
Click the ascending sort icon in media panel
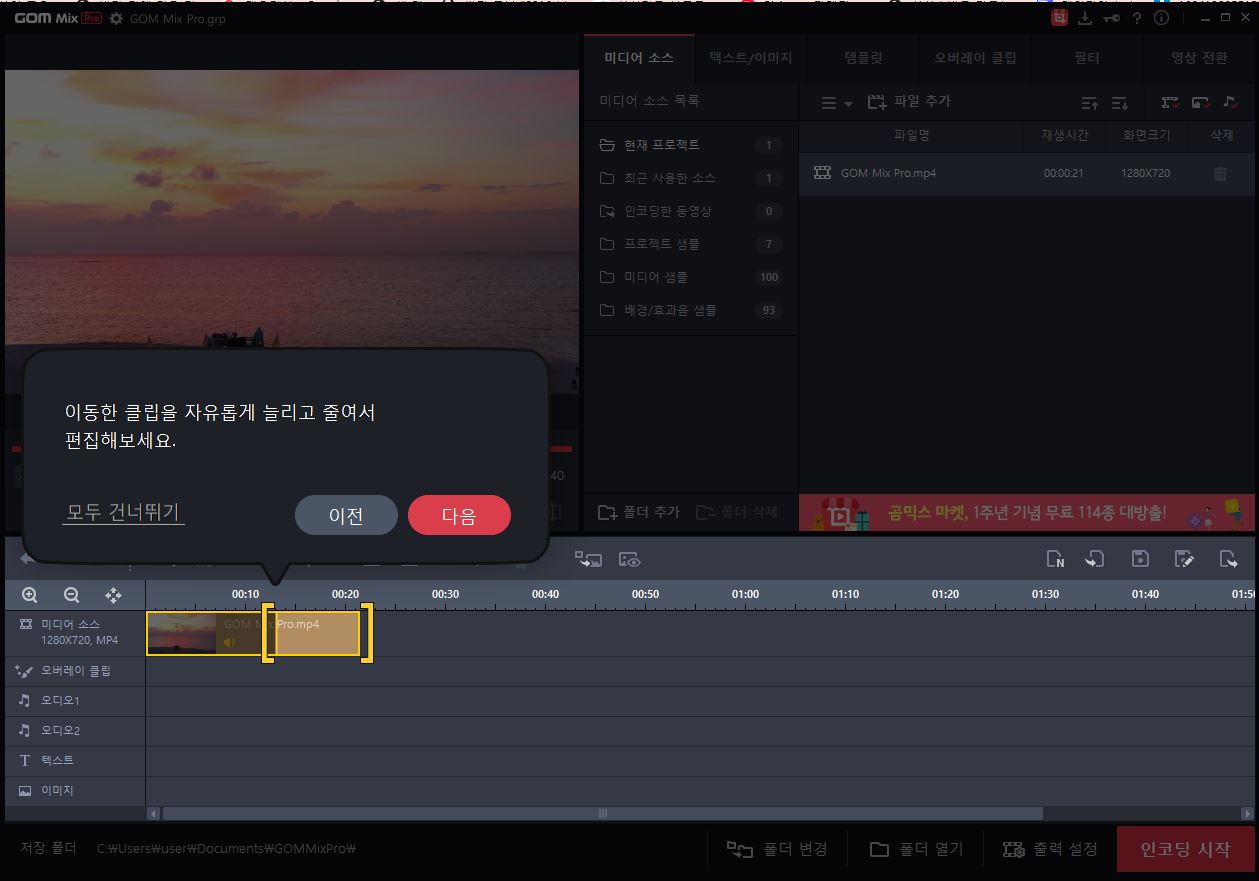point(1089,101)
